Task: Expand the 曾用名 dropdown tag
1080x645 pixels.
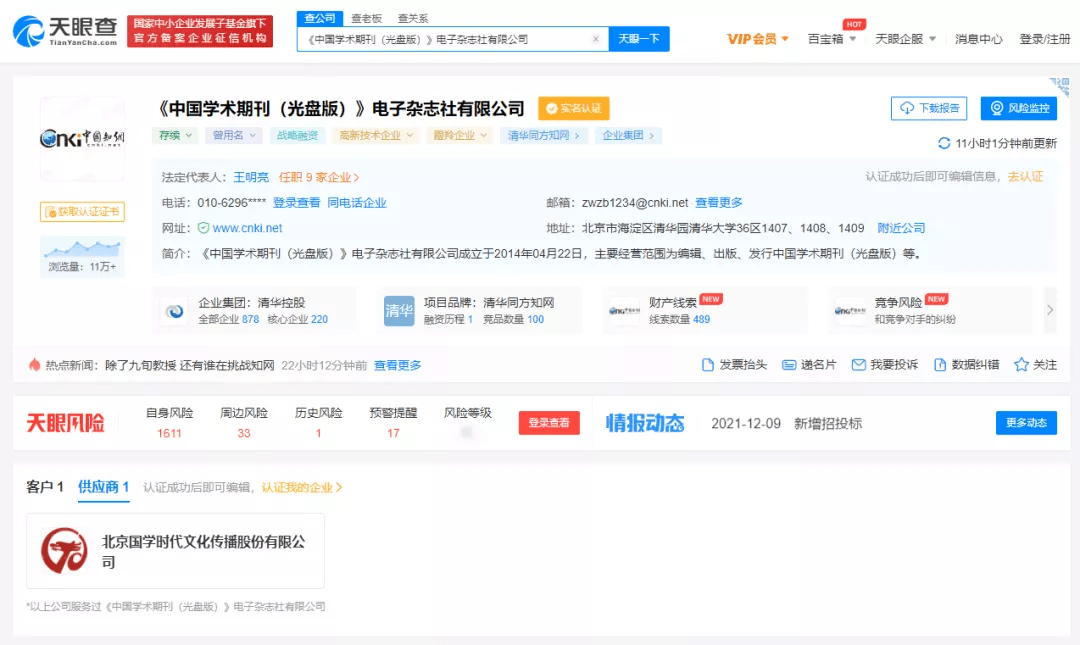Action: (x=233, y=135)
